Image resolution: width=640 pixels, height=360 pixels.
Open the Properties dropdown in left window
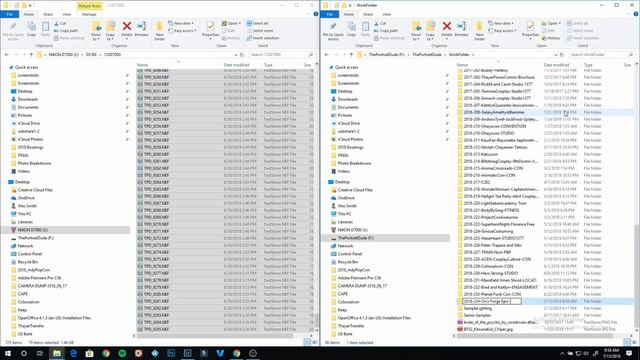pyautogui.click(x=210, y=37)
